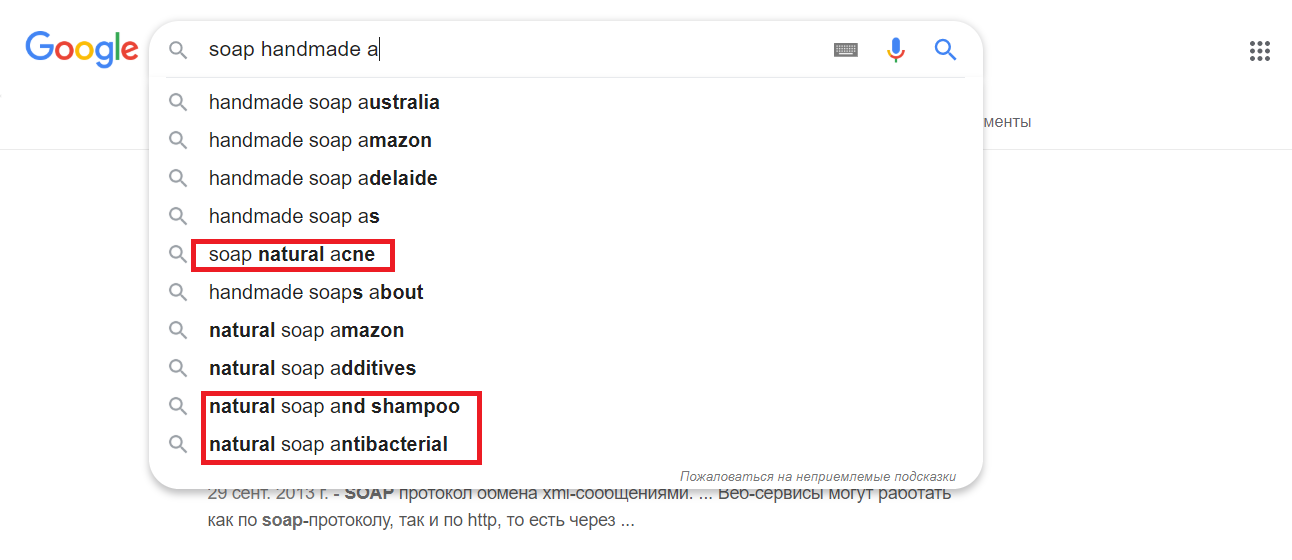Start voice search with microphone icon
1292x560 pixels.
click(x=896, y=50)
